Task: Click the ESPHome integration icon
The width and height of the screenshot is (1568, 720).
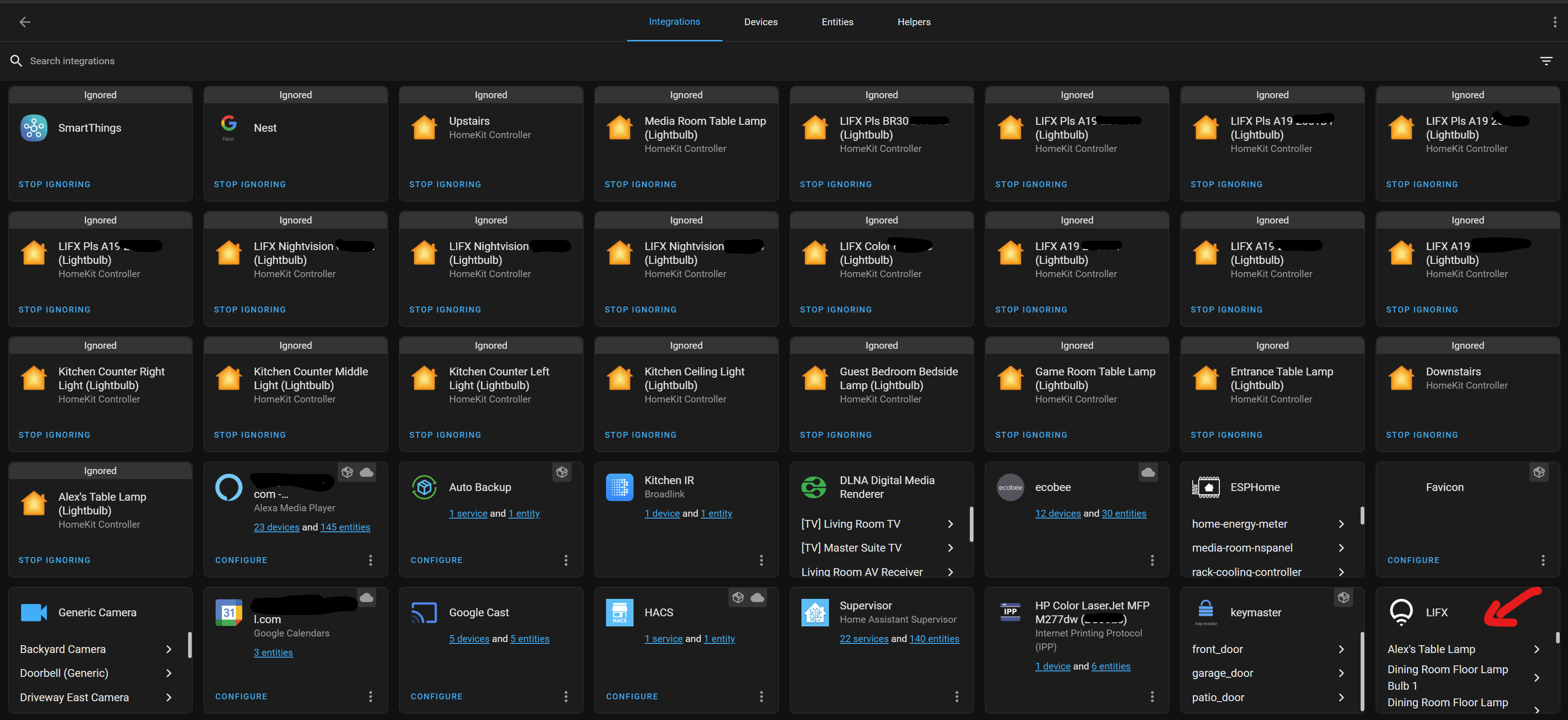Action: [x=1206, y=487]
